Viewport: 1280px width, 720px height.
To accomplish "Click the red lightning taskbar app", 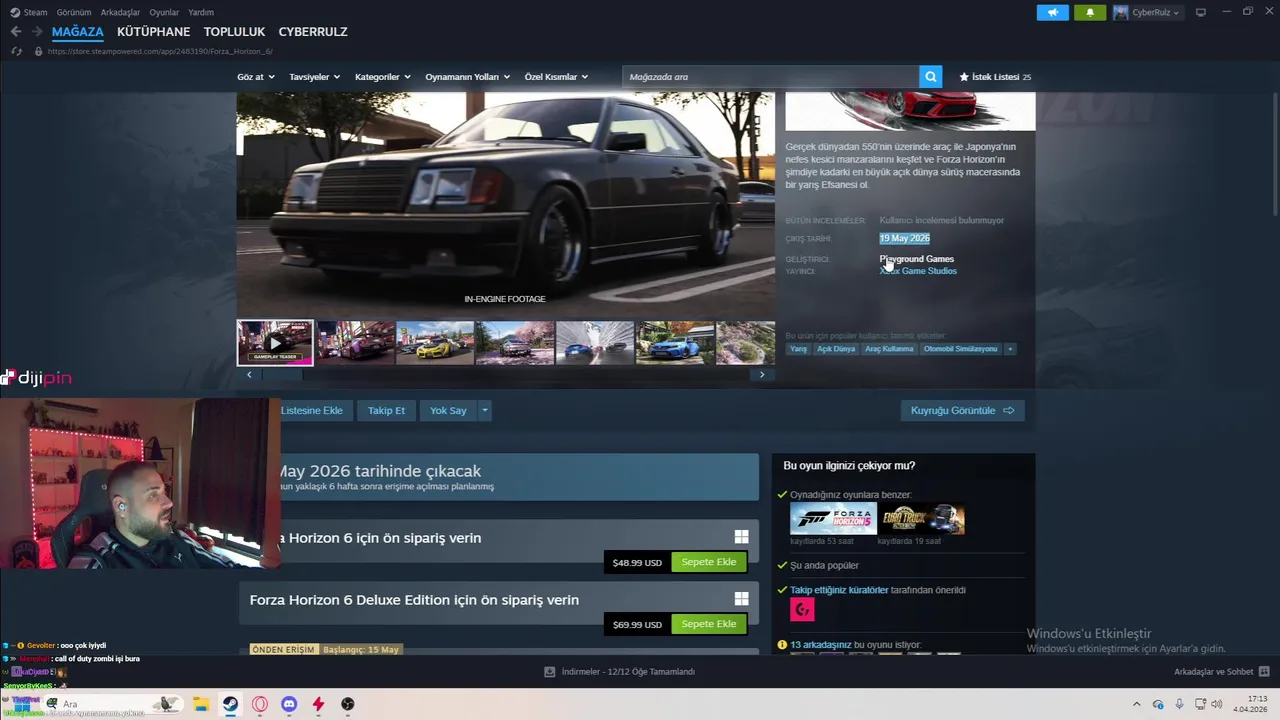I will tap(318, 704).
